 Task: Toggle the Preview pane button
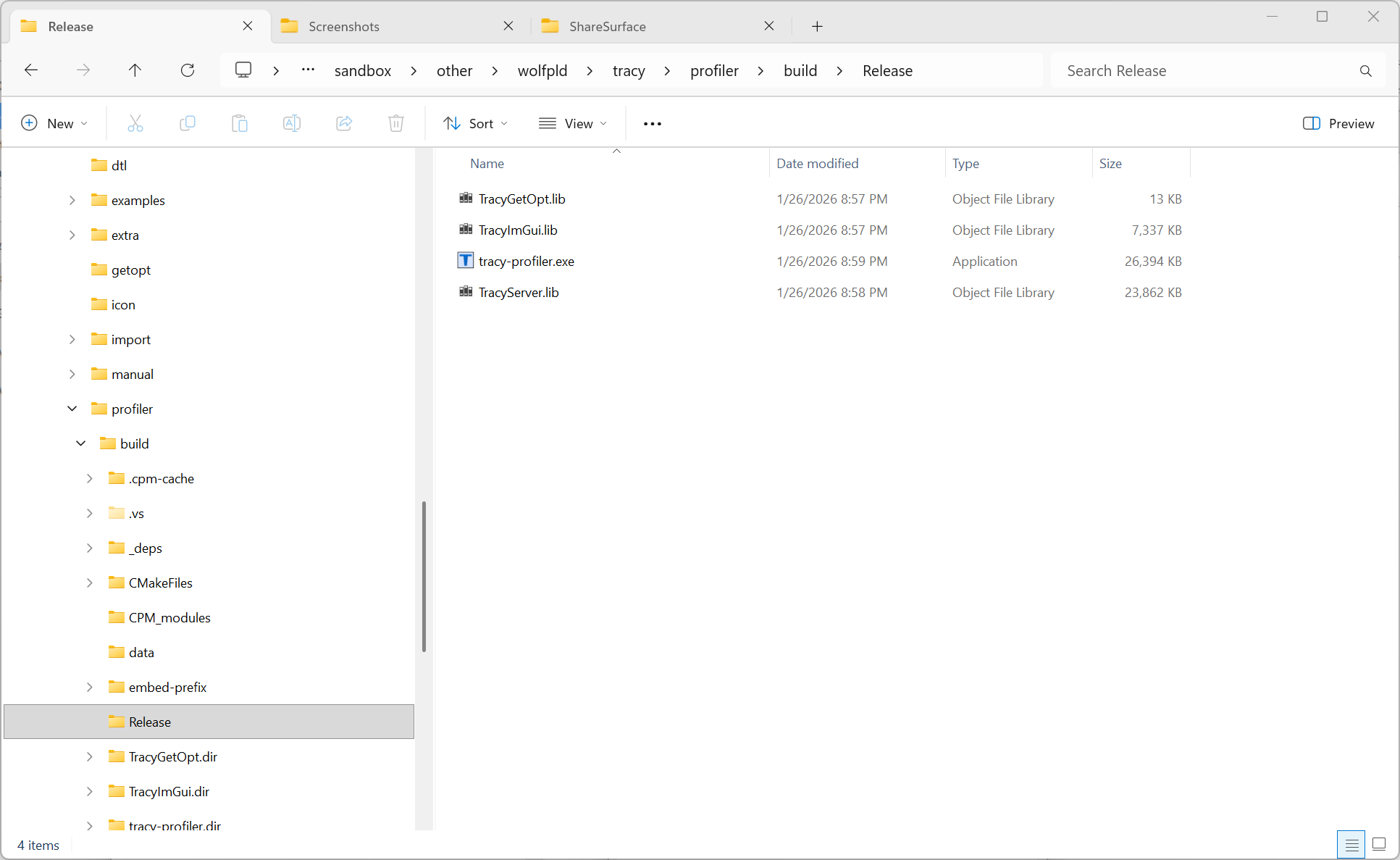(x=1338, y=123)
